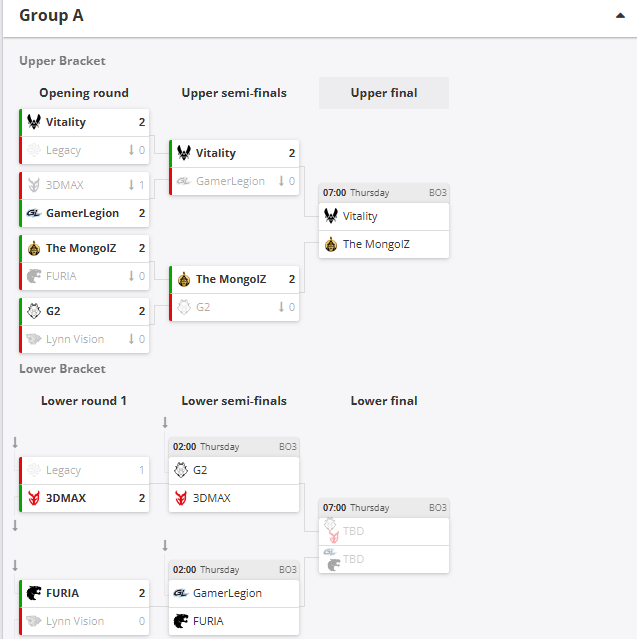
Task: Click Lynn Vision logo in opening round
Action: click(34, 339)
